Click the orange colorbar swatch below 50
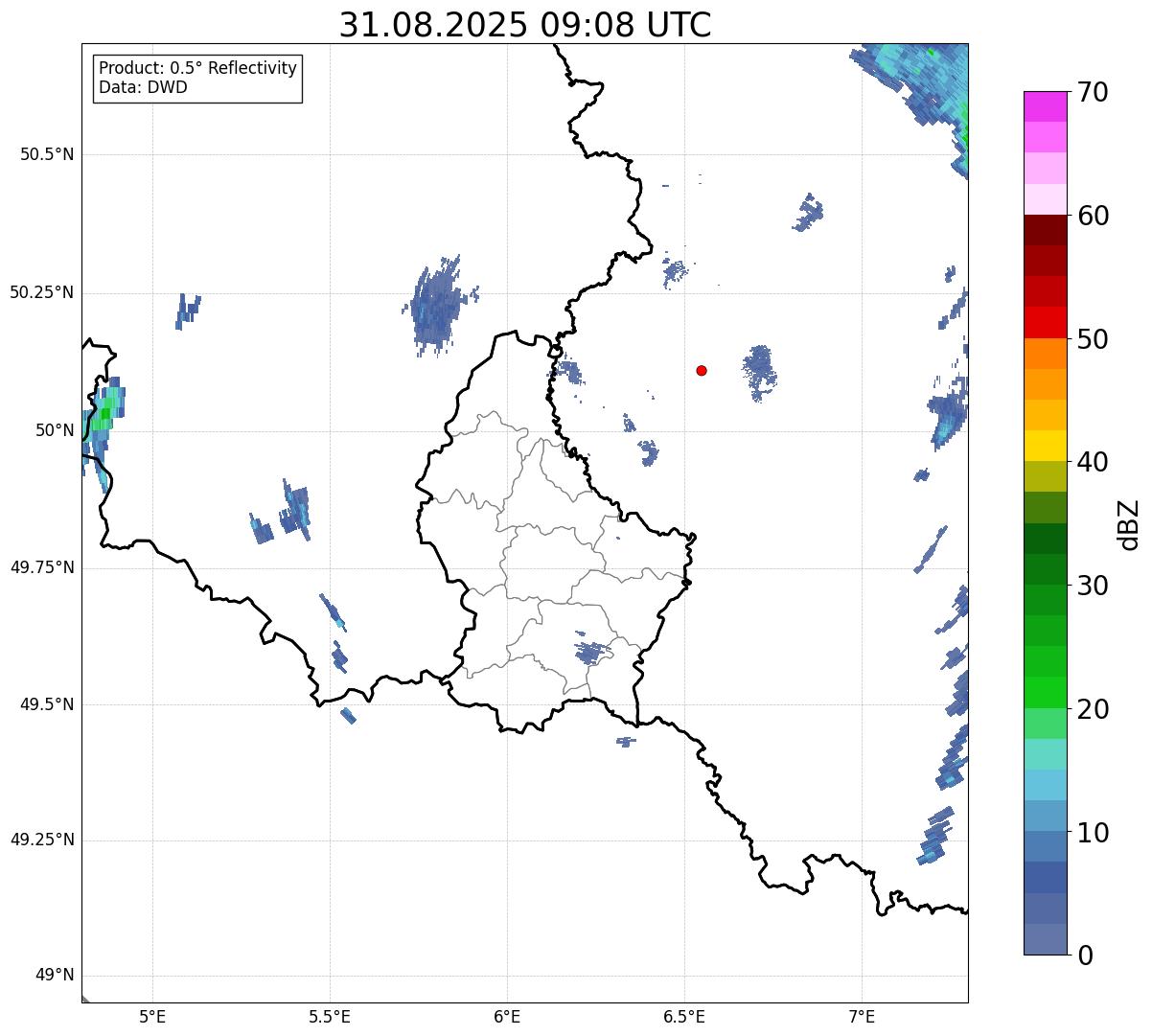The height and width of the screenshot is (1036, 1152). [x=1046, y=354]
